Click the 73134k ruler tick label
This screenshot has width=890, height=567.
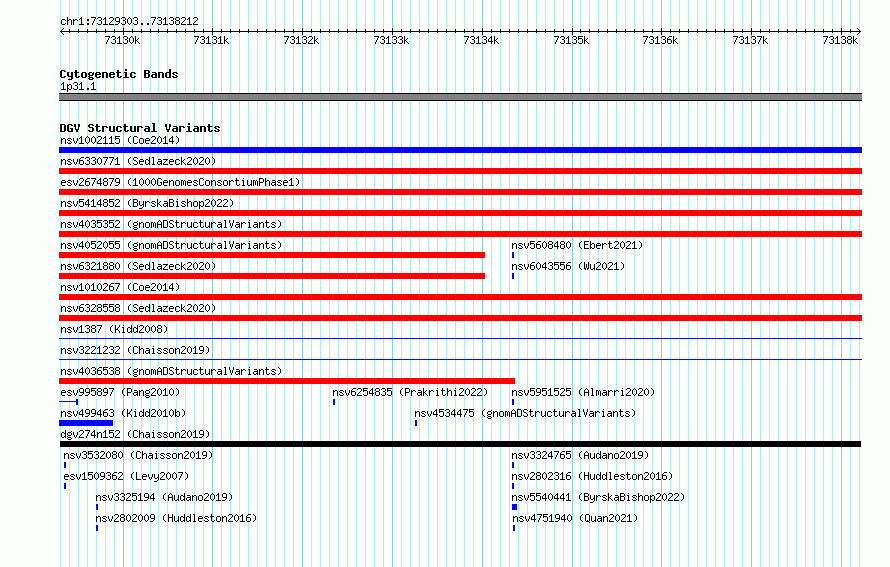(481, 40)
